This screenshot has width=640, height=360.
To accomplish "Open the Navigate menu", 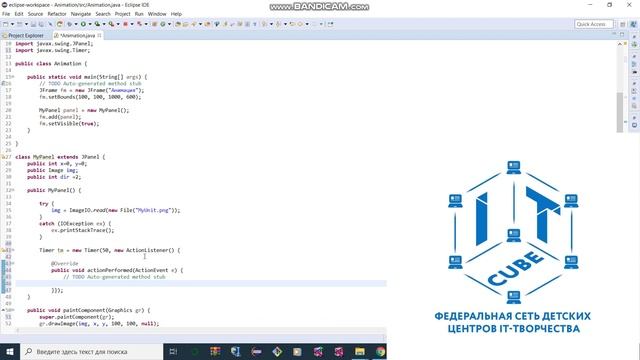I will (81, 14).
